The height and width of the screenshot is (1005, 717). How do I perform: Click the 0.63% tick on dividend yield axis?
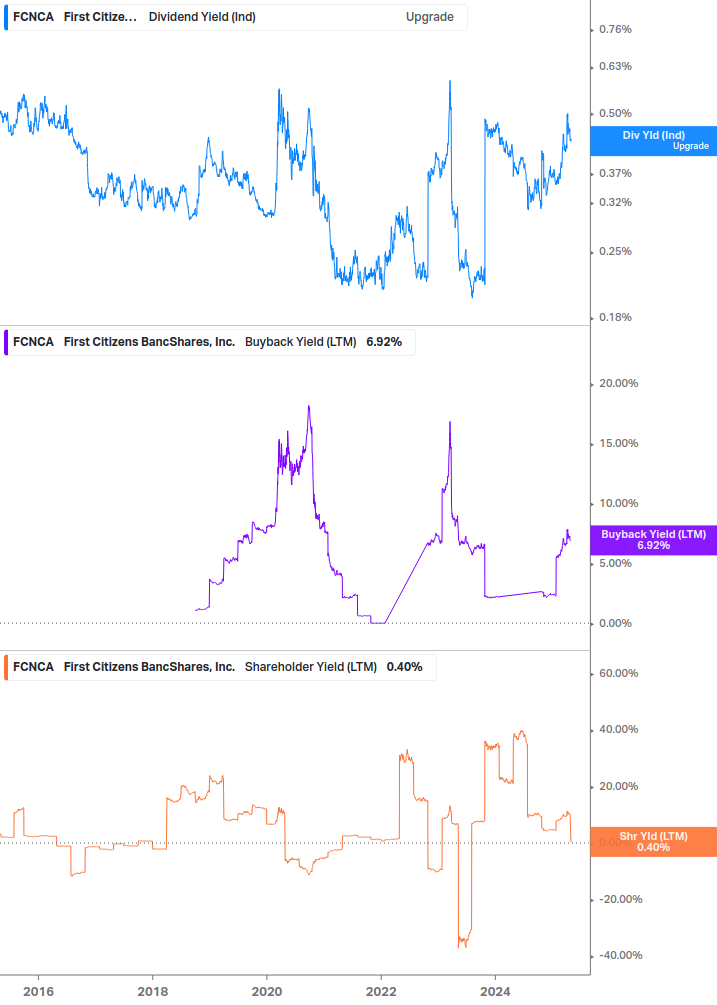[x=615, y=67]
